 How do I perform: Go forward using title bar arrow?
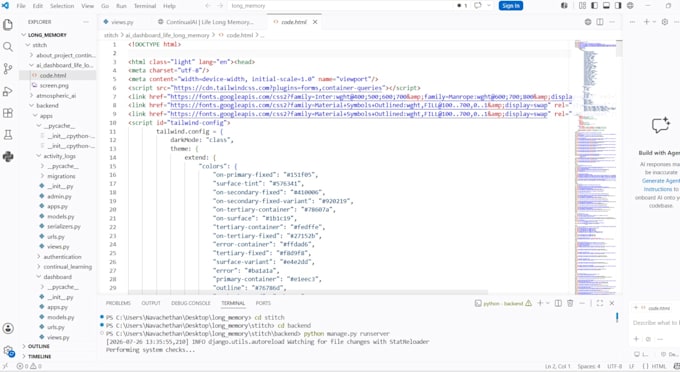coord(220,6)
